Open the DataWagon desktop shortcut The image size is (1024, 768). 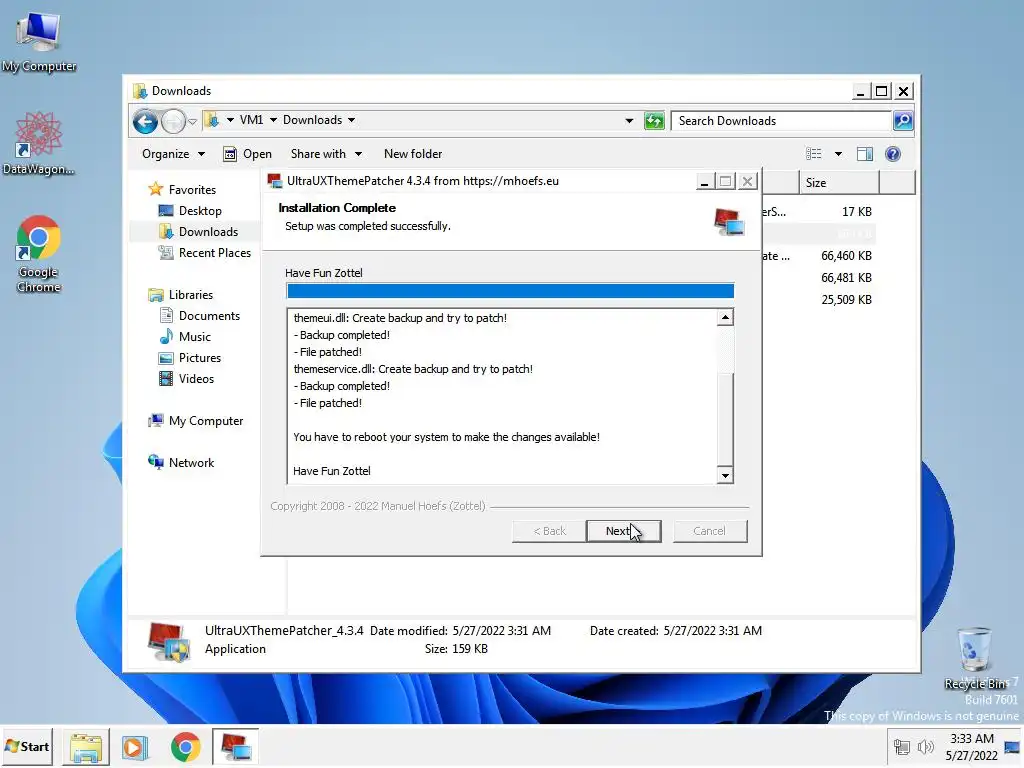(x=39, y=144)
